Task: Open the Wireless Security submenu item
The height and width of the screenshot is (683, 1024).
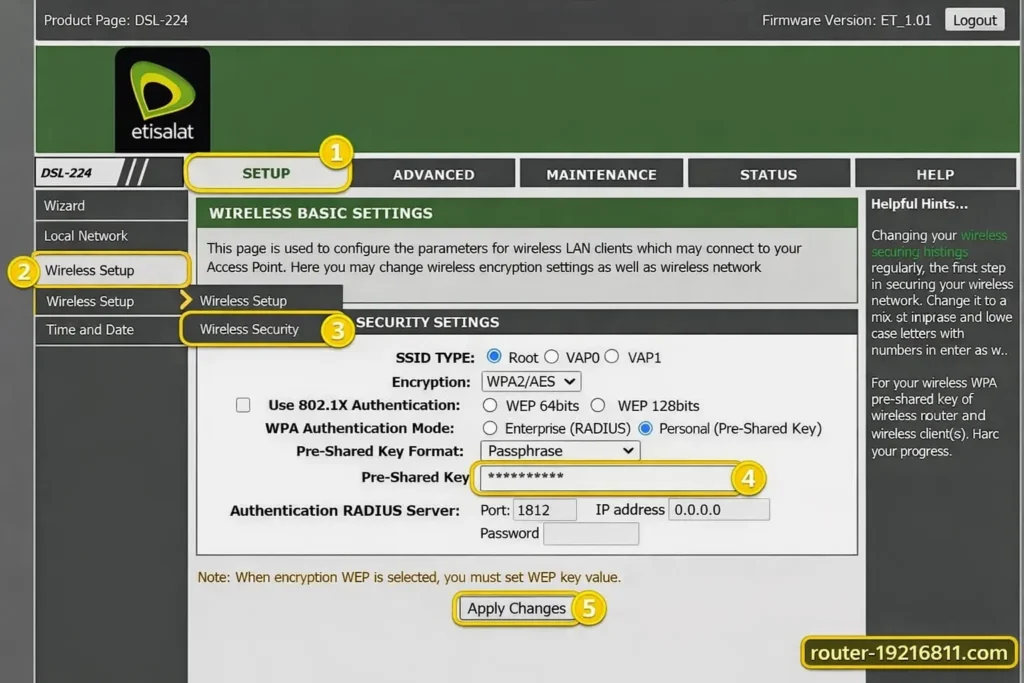Action: (249, 329)
